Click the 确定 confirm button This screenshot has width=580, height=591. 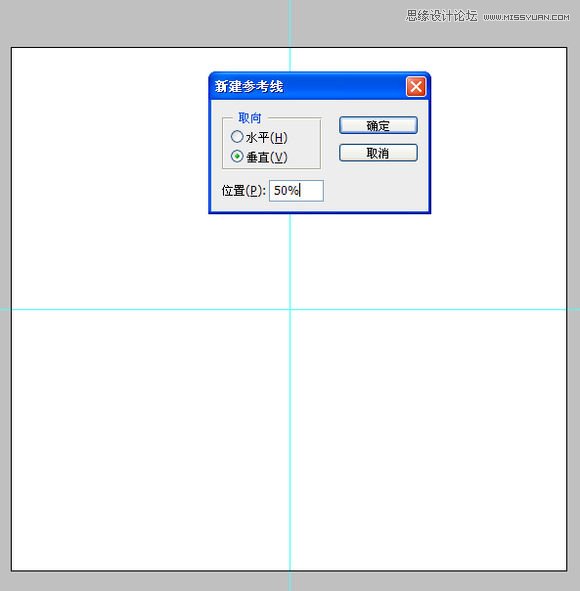click(x=378, y=125)
